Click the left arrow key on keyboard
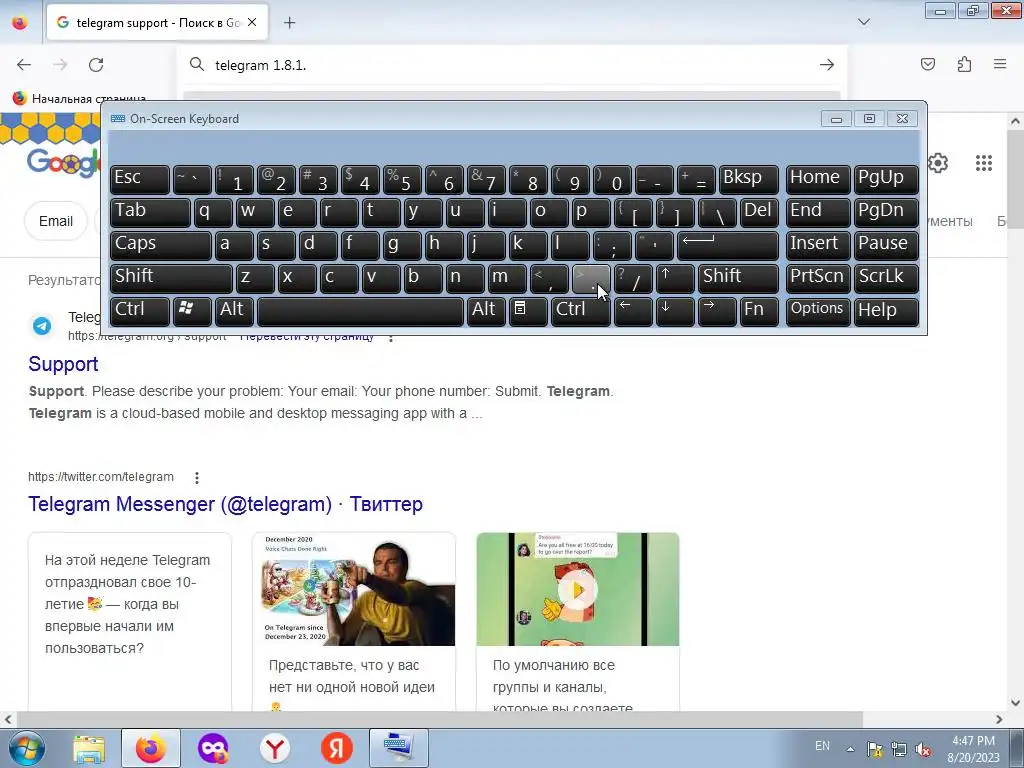Screen dimensions: 1024x768 [x=633, y=311]
